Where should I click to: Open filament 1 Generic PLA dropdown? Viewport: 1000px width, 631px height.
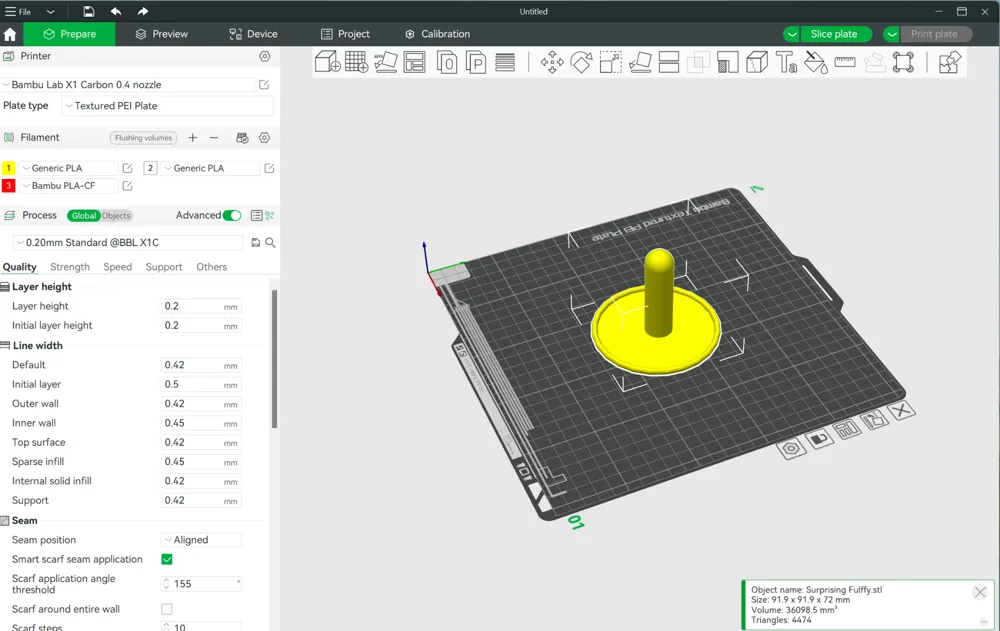[x=69, y=168]
